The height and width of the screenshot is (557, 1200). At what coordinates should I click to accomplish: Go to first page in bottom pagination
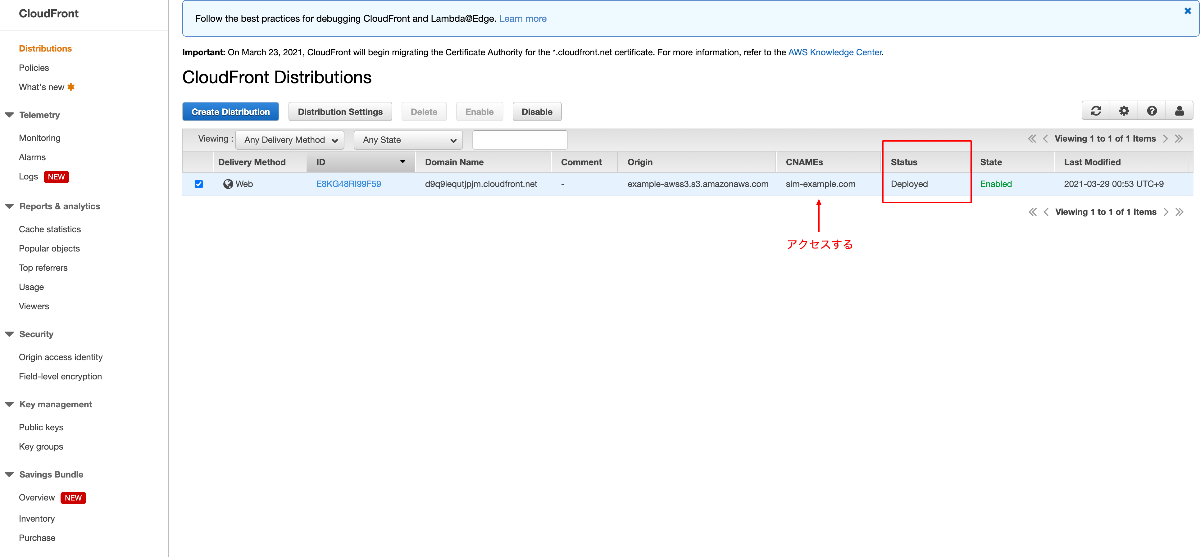[x=1032, y=212]
